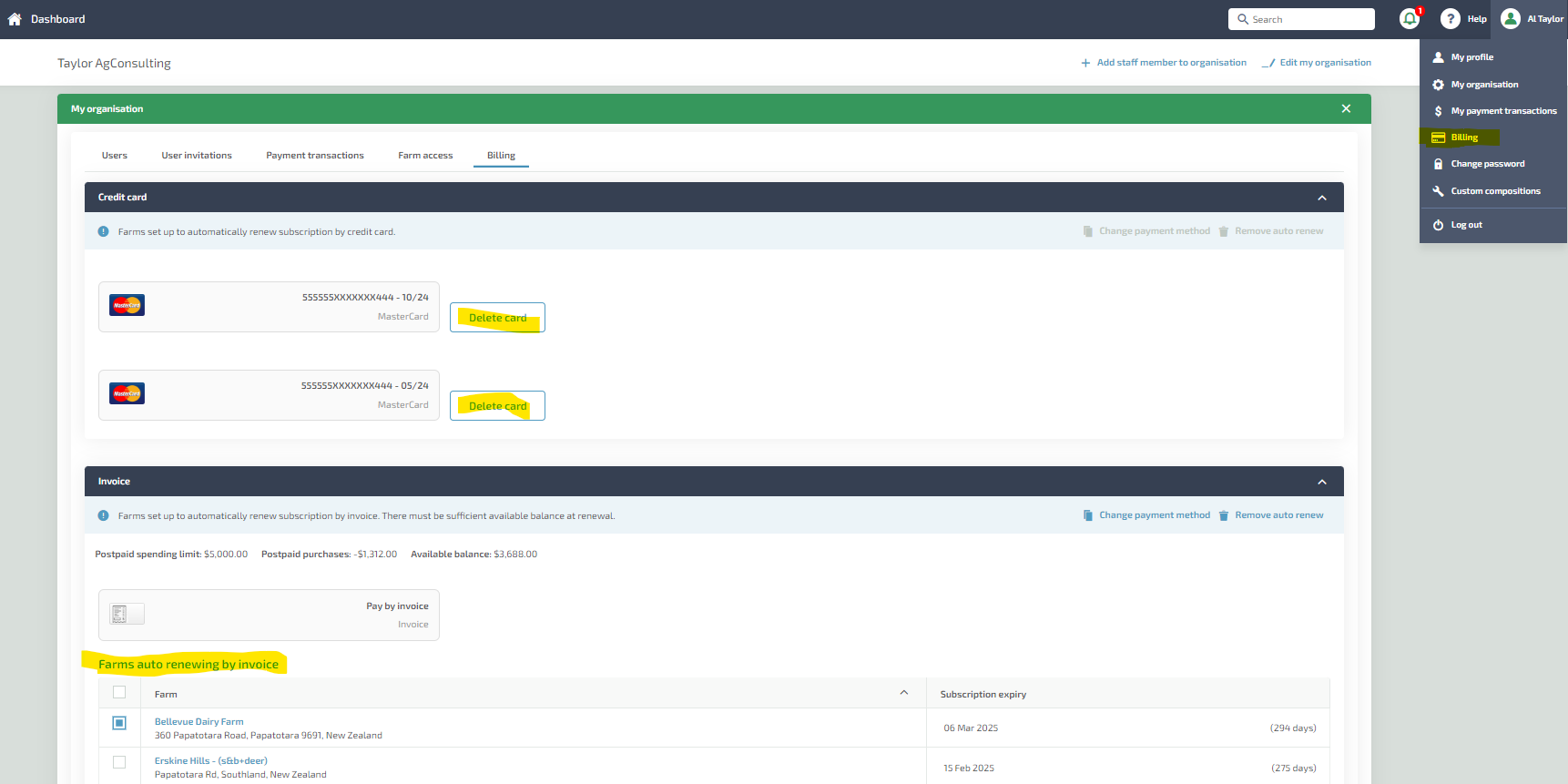Image resolution: width=1568 pixels, height=784 pixels.
Task: Sort the Farm column using its arrow
Action: [x=903, y=693]
